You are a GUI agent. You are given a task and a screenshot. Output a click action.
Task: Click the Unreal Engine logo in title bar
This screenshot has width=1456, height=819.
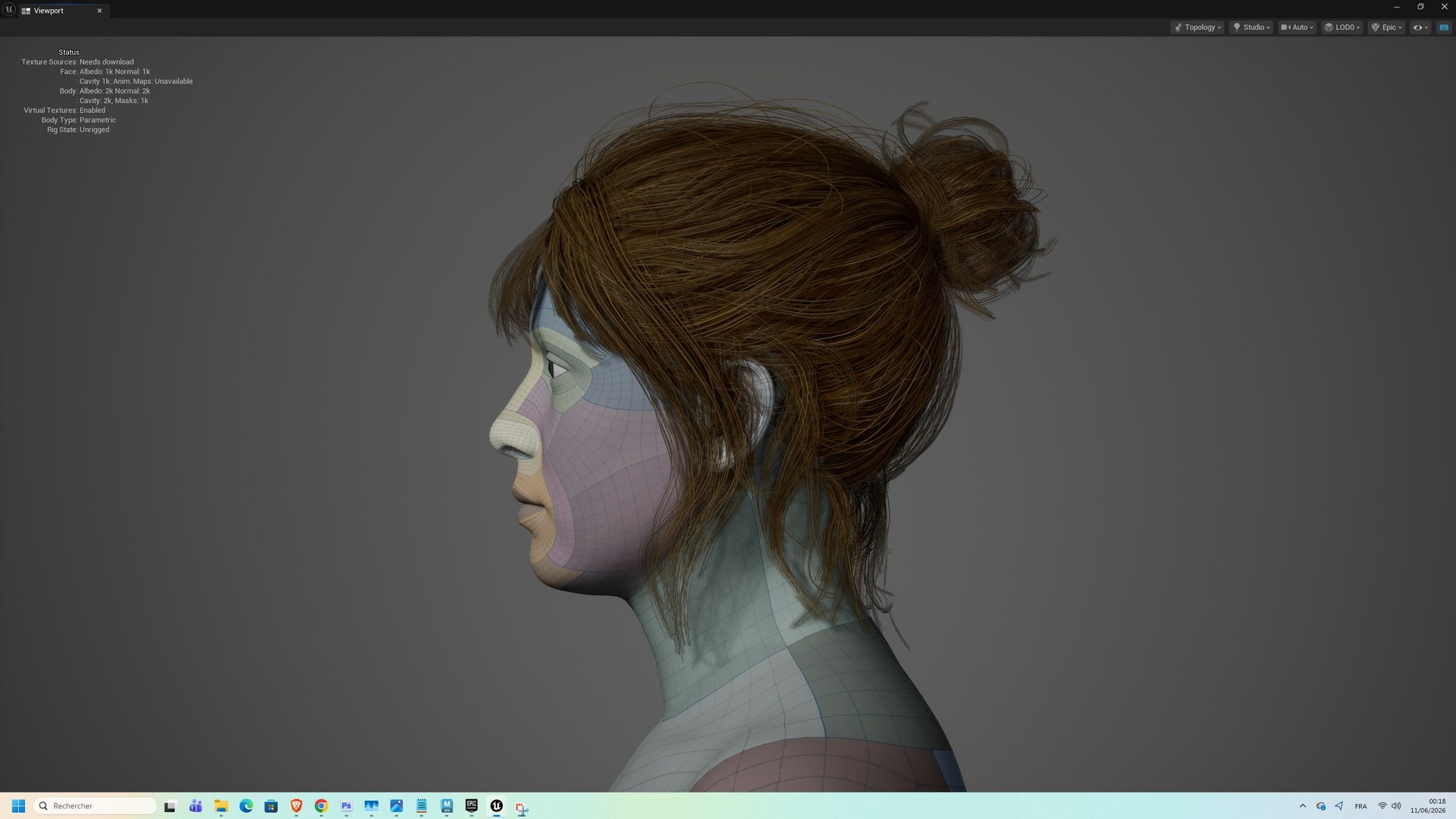pos(9,9)
